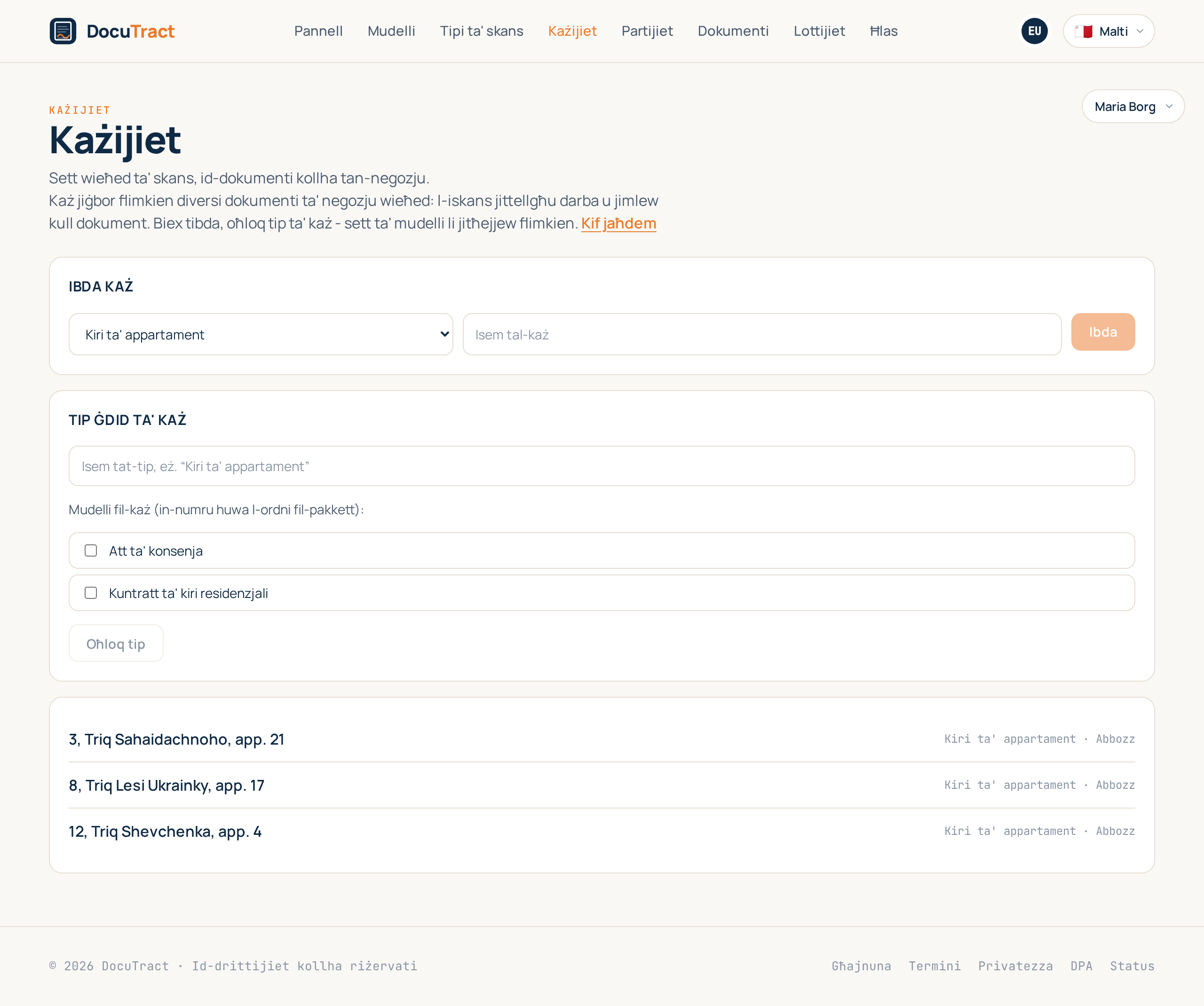Go to the Pannell menu item

(318, 31)
